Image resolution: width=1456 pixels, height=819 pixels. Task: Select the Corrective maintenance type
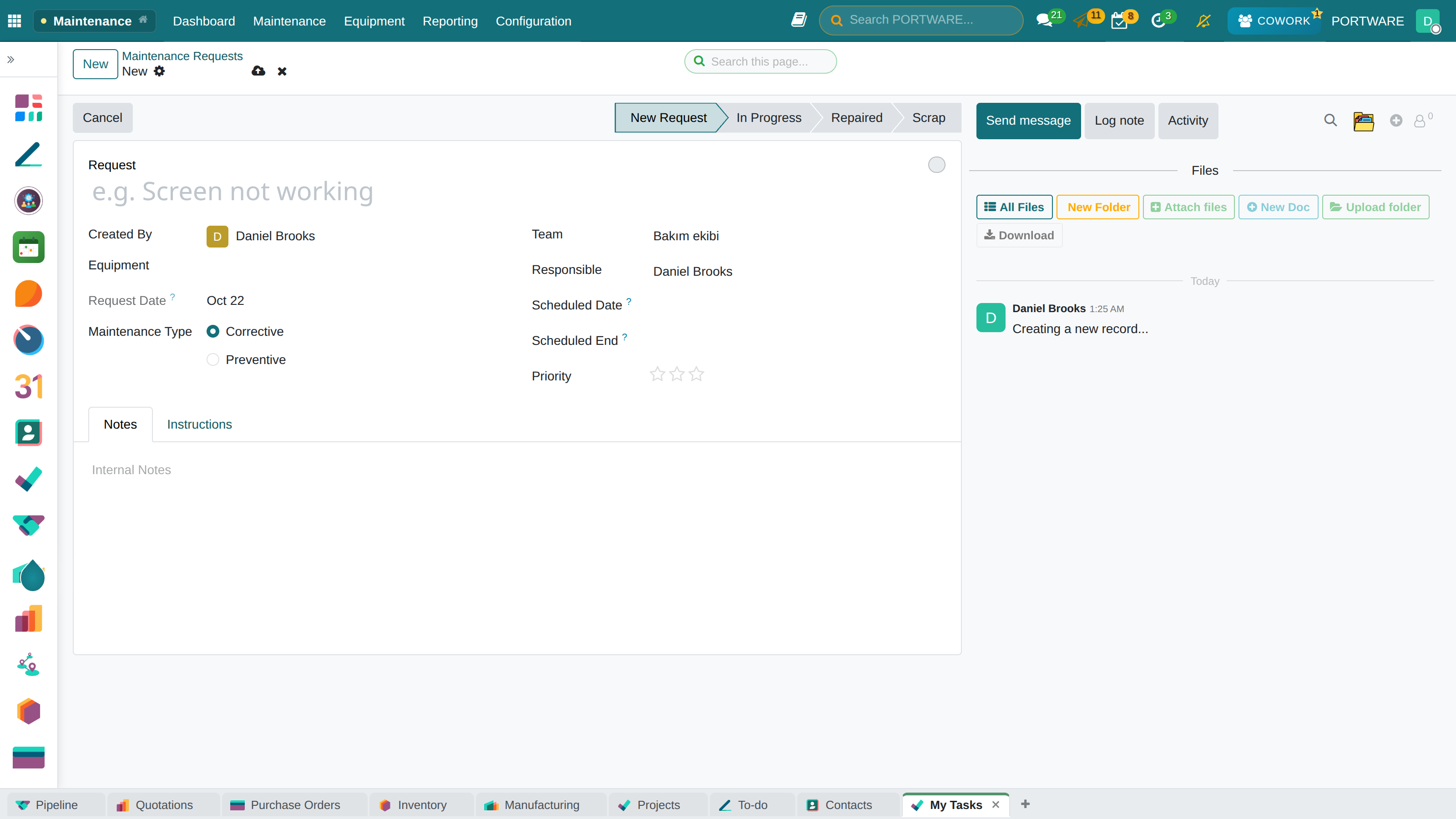pos(213,331)
